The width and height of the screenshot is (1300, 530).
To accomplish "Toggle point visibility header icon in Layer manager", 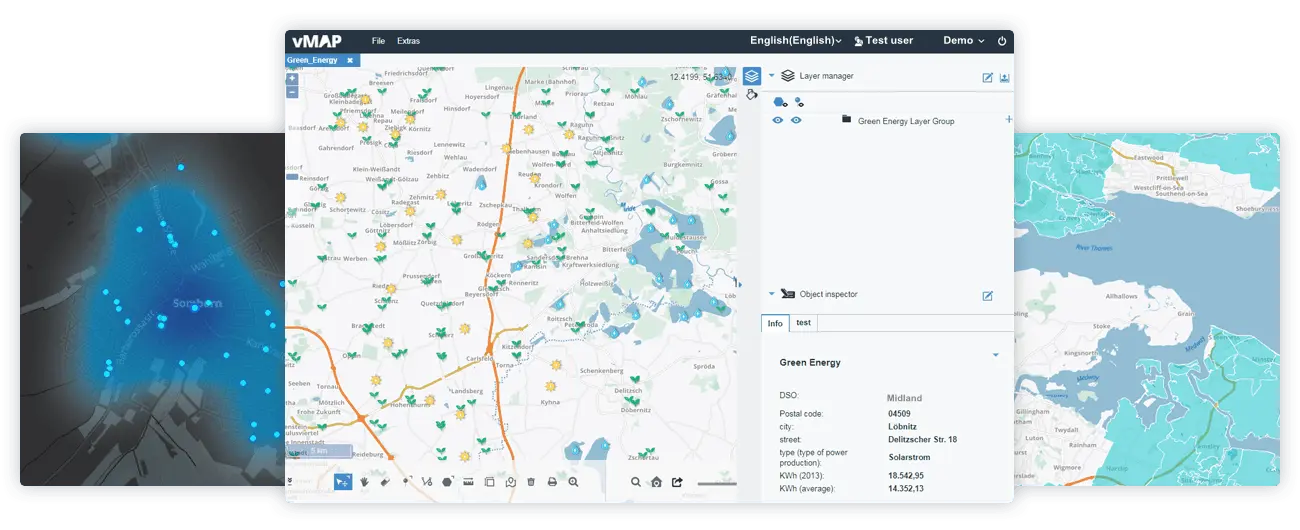I will pos(799,102).
